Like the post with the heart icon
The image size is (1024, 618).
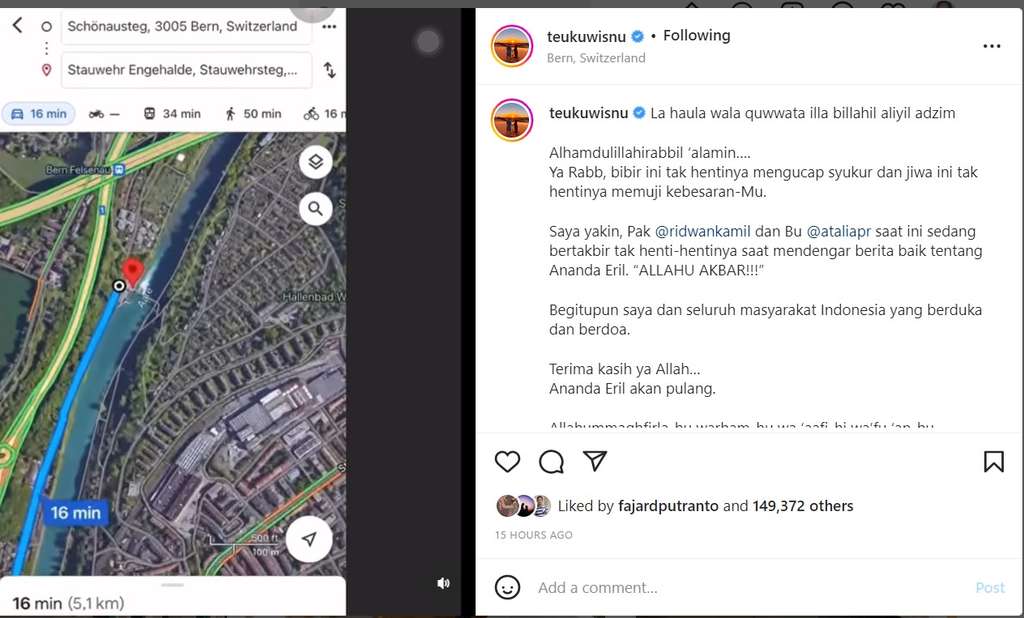click(507, 461)
